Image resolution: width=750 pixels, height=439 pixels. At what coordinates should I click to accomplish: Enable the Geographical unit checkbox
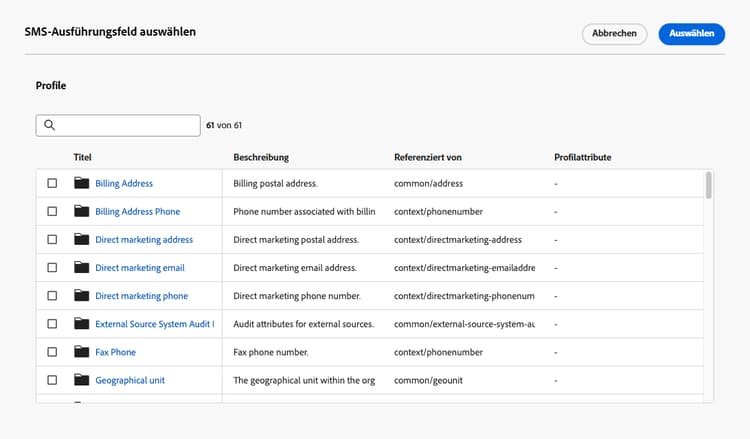pos(52,380)
